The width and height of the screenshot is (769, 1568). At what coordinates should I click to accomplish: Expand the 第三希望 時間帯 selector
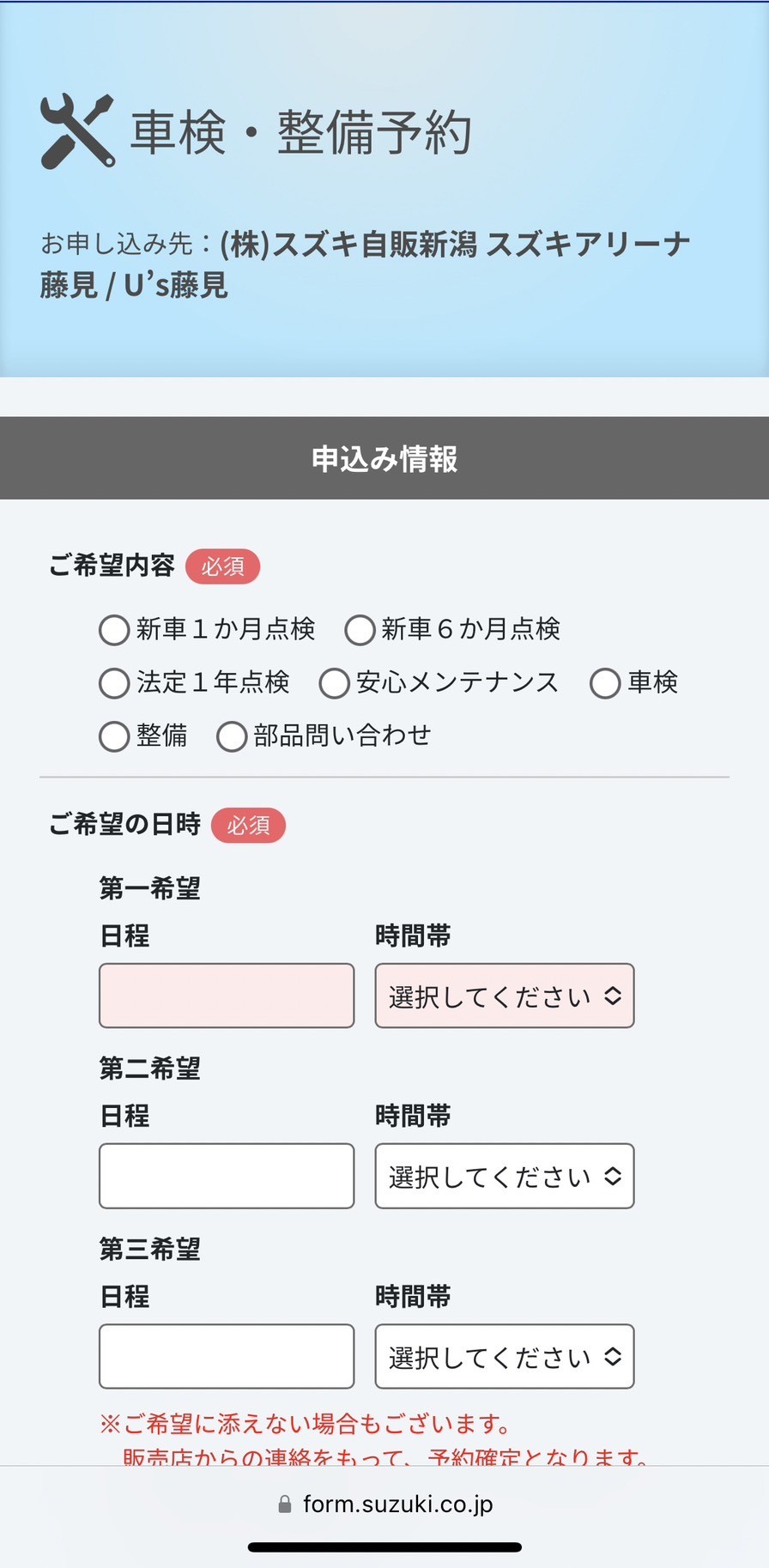pyautogui.click(x=505, y=1356)
